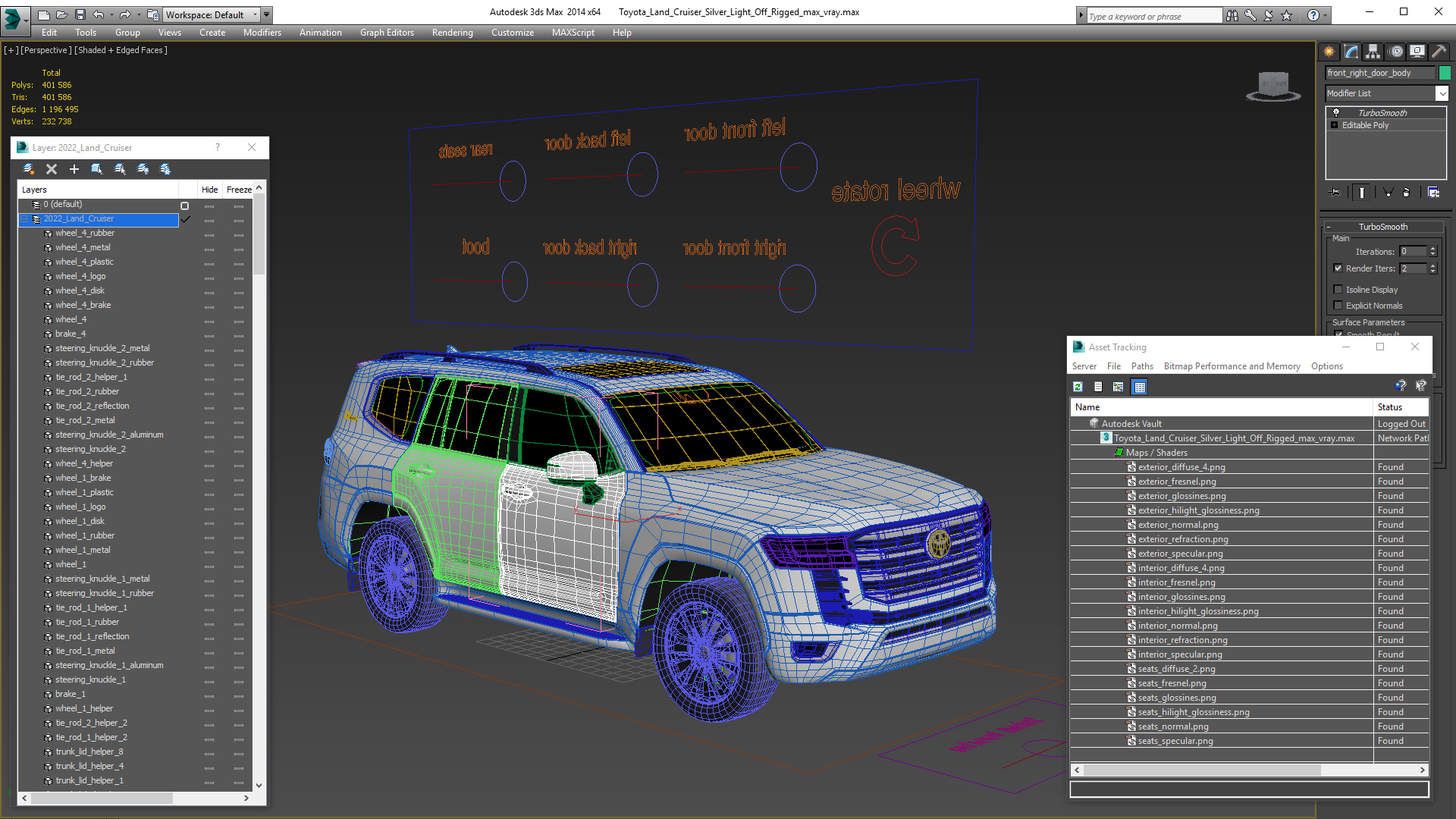Click Table View icon in Asset Tracking
Screen dimensions: 1456x819
[1139, 387]
